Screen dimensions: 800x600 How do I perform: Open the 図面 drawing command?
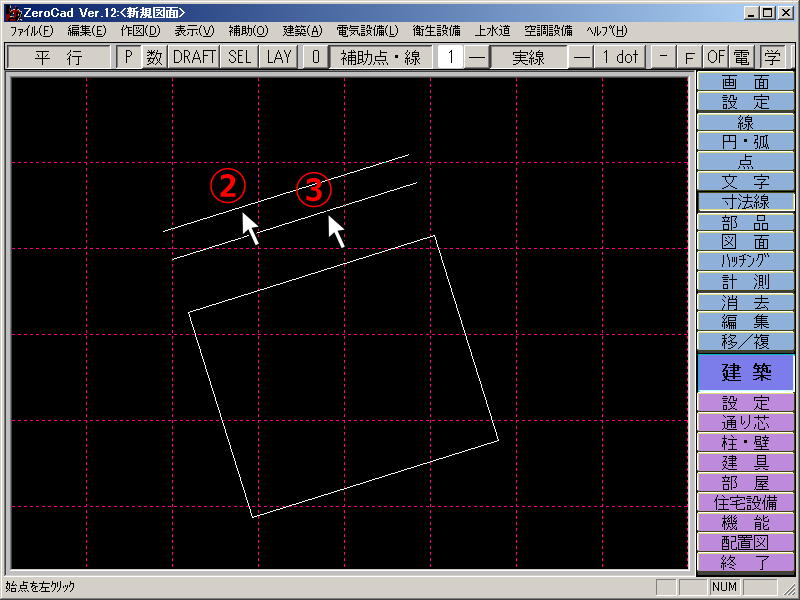pos(745,241)
